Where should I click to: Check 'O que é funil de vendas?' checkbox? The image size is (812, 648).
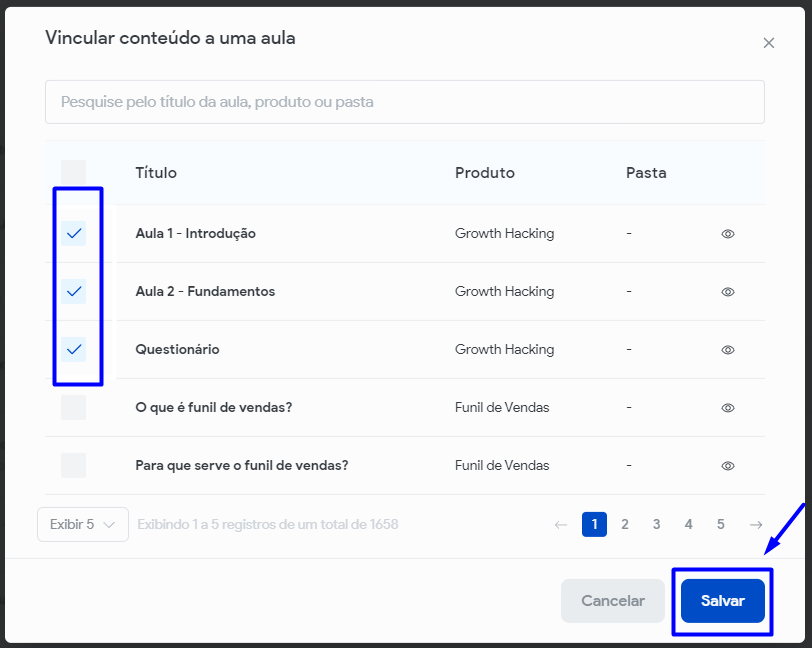click(x=73, y=408)
